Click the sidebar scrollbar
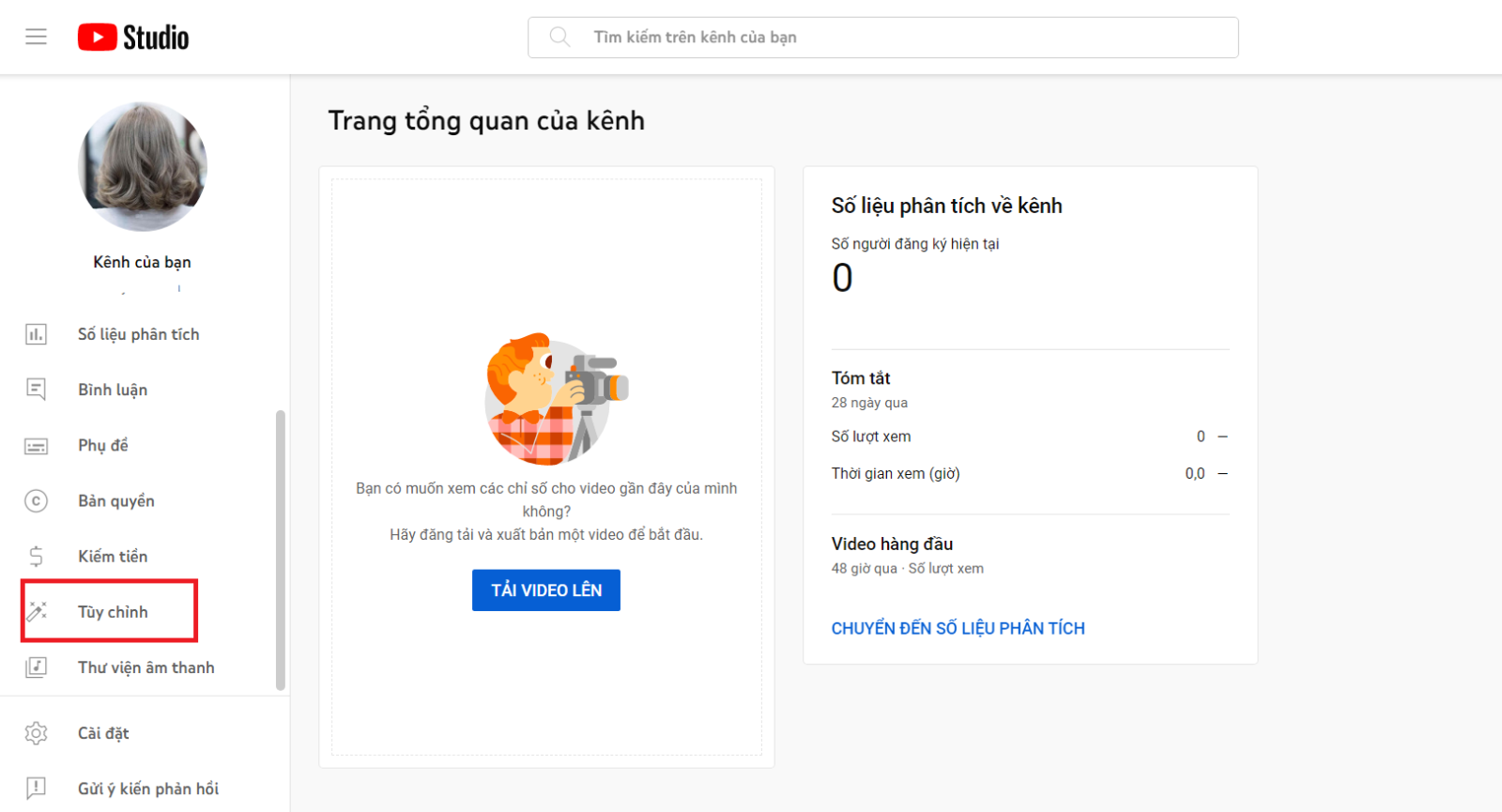1502x812 pixels. tap(280, 544)
